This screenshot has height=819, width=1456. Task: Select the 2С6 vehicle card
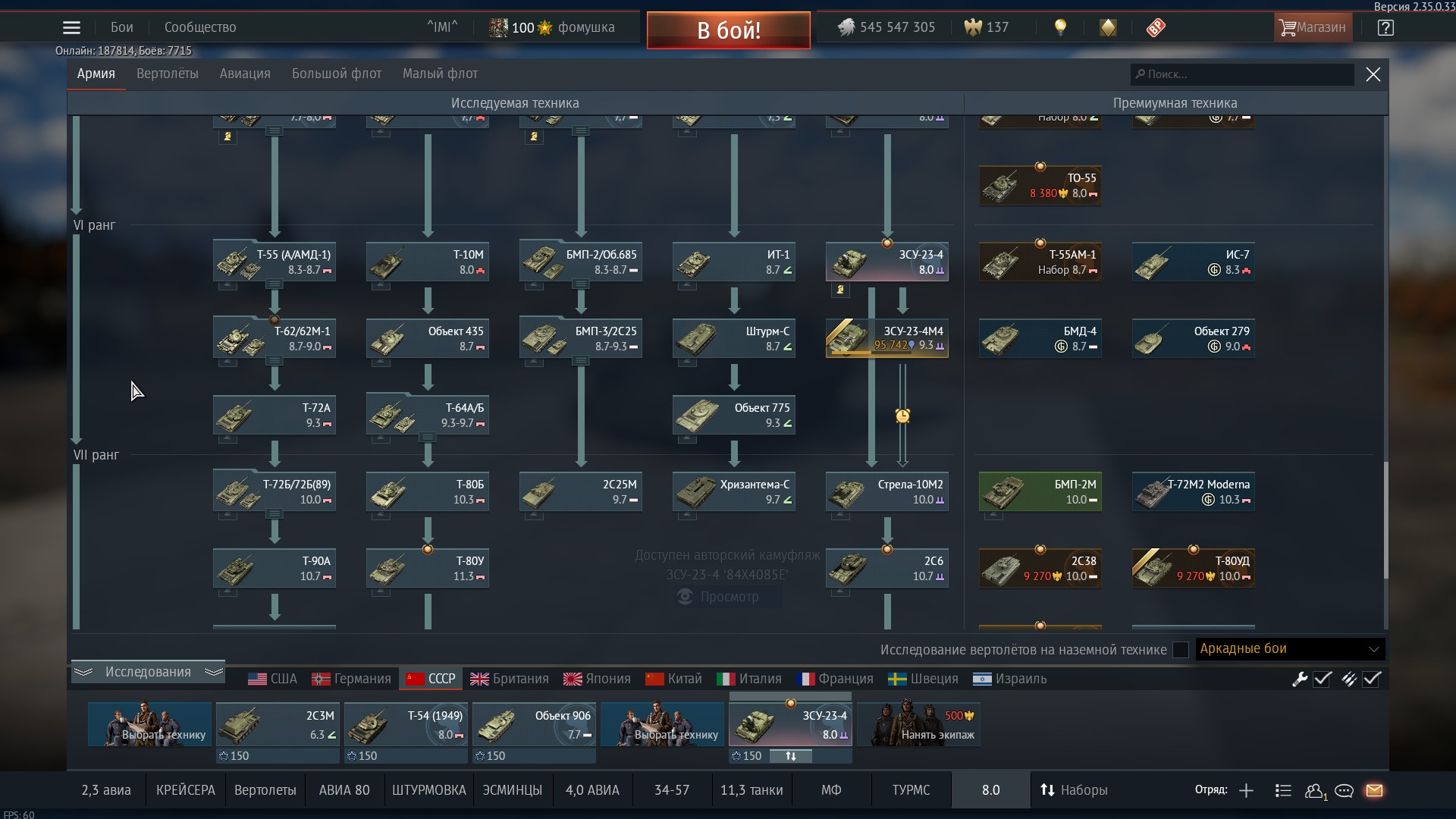[x=887, y=568]
